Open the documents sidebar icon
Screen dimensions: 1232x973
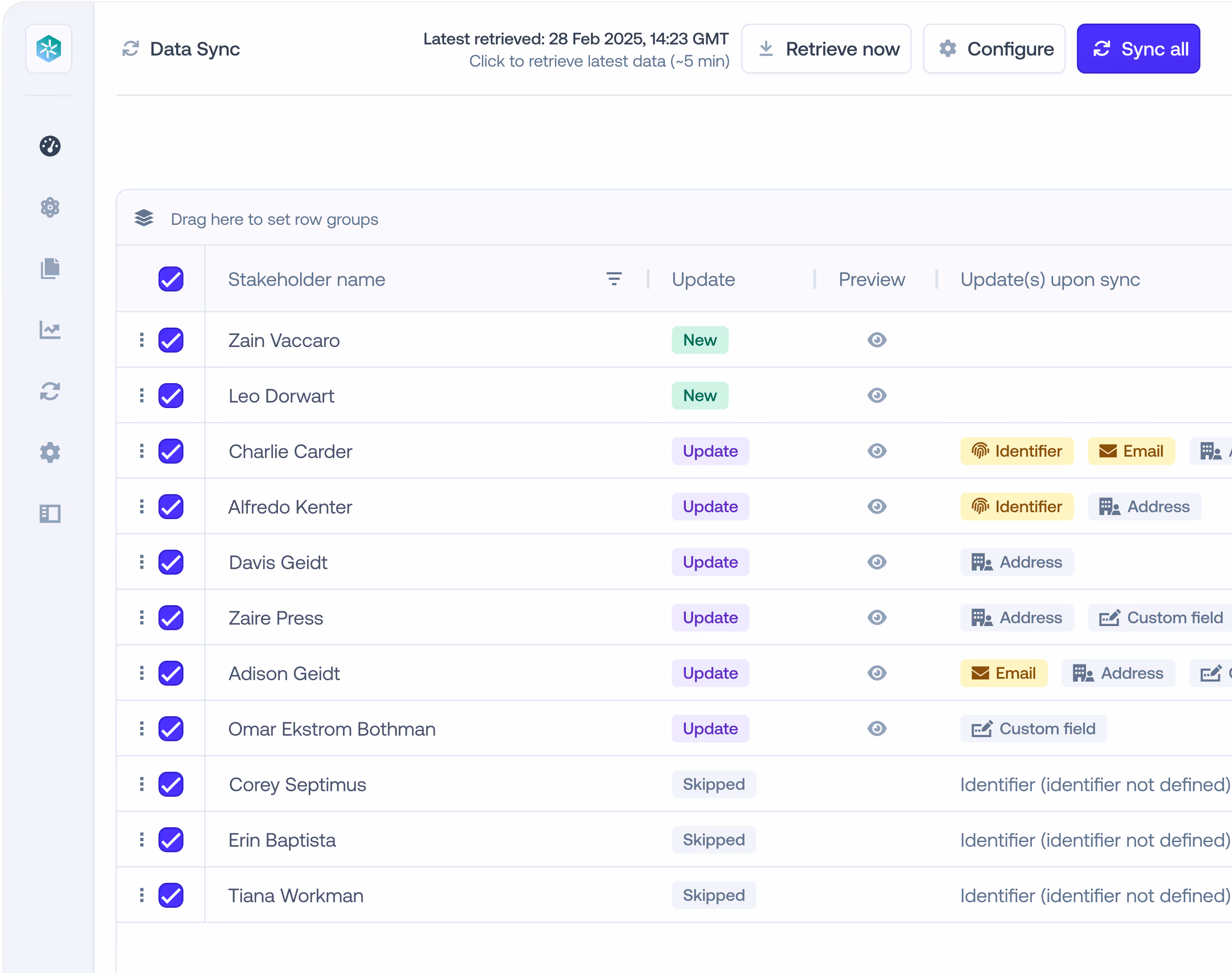50,268
